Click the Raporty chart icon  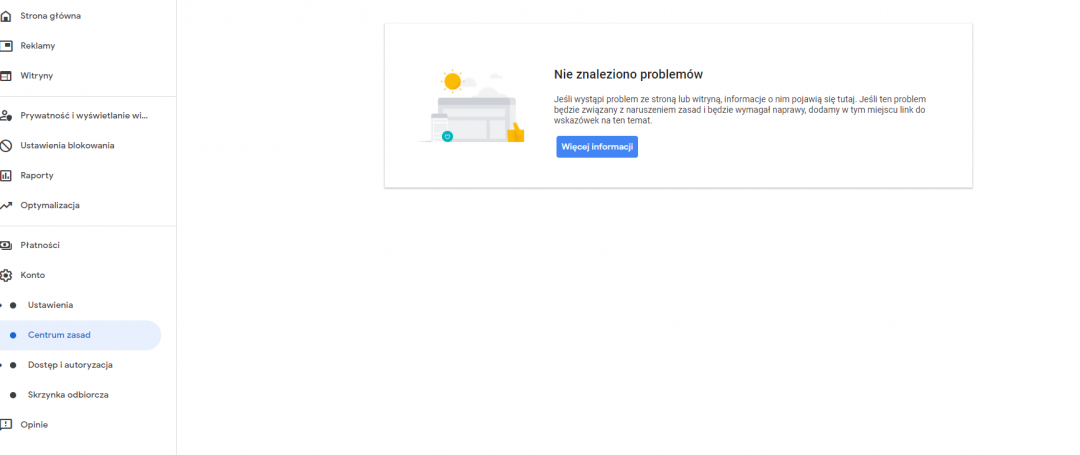coord(5,176)
